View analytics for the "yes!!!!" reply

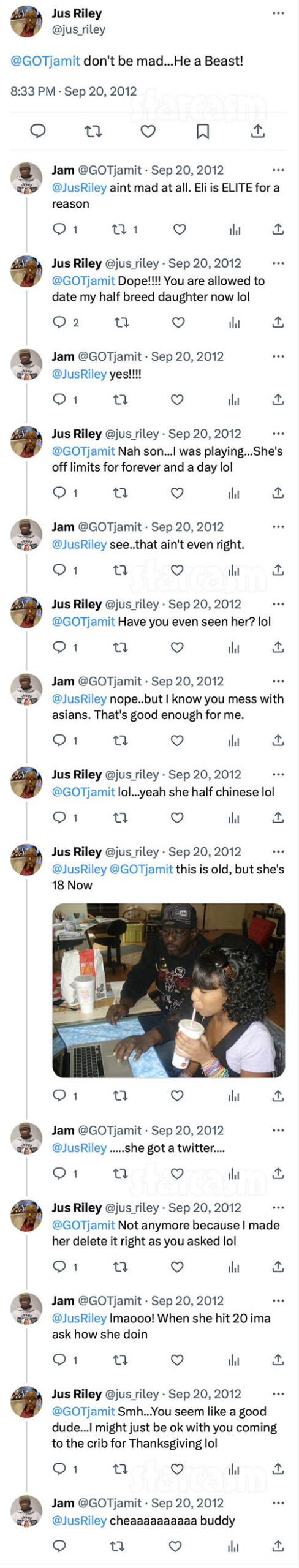[234, 400]
